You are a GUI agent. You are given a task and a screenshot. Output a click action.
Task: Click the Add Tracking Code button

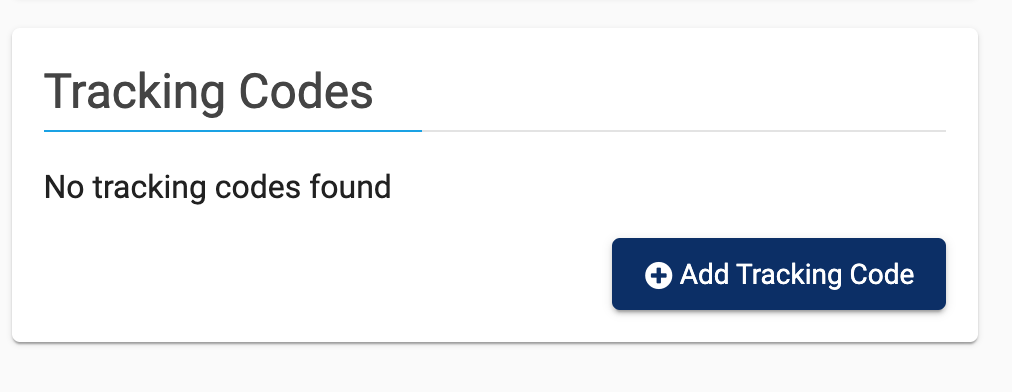[778, 274]
